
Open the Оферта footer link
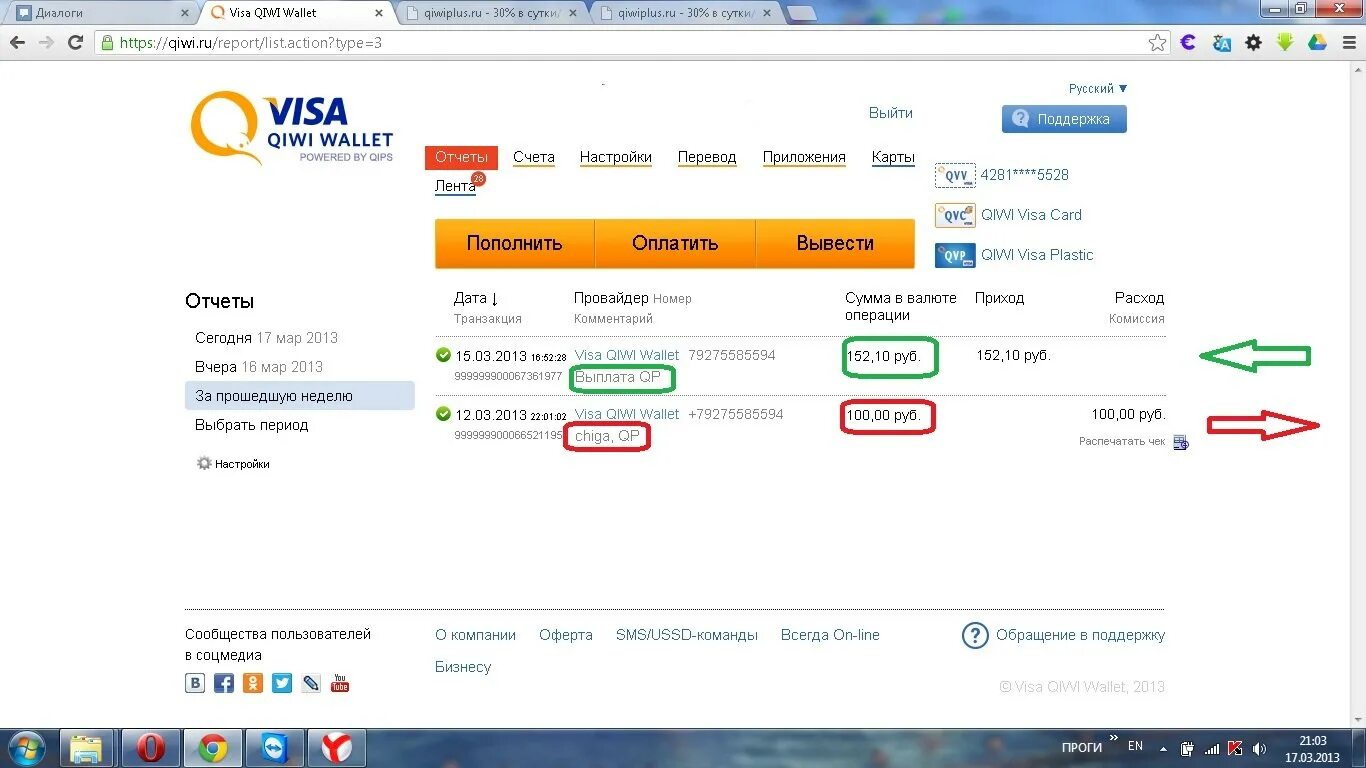(566, 635)
